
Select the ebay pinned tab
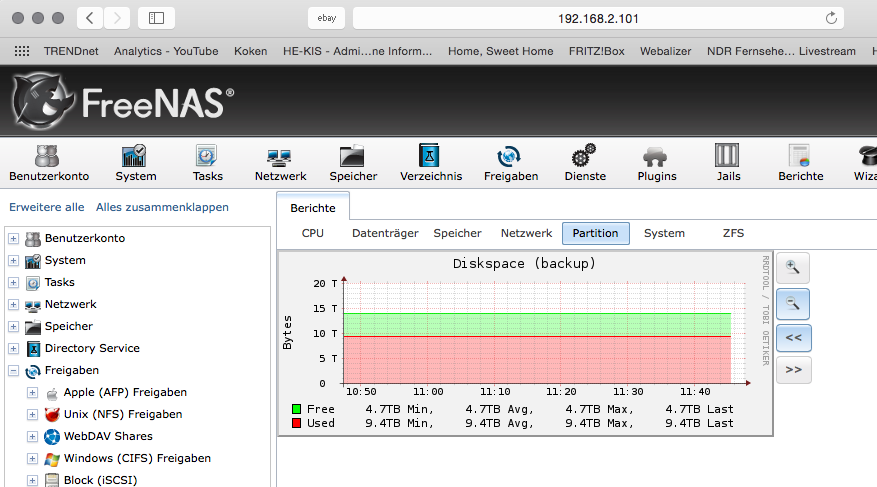pyautogui.click(x=327, y=18)
